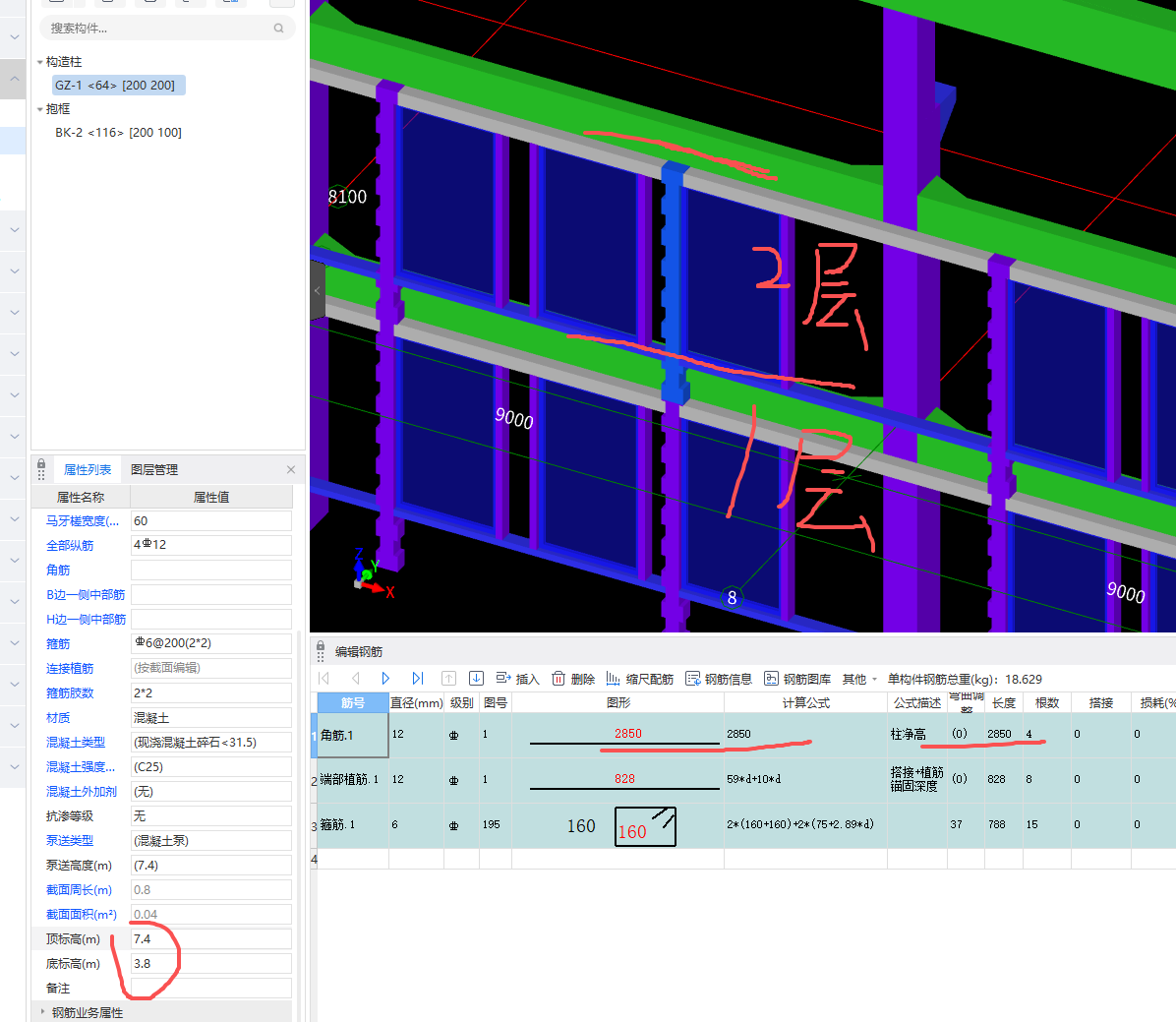Edit 底标高 value 3.8
The height and width of the screenshot is (1022, 1176).
pyautogui.click(x=210, y=963)
